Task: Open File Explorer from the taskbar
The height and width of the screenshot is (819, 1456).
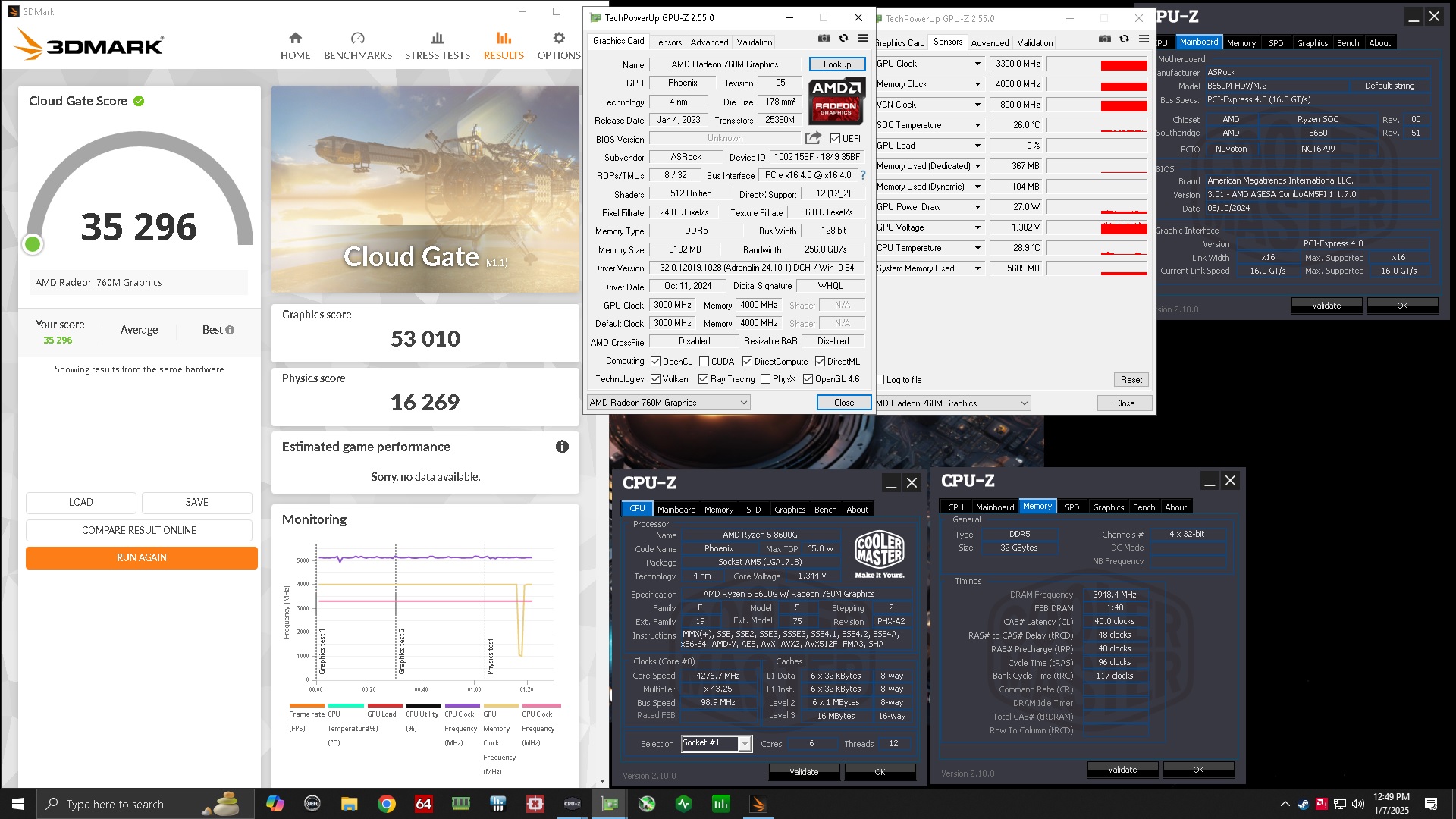Action: pyautogui.click(x=349, y=804)
